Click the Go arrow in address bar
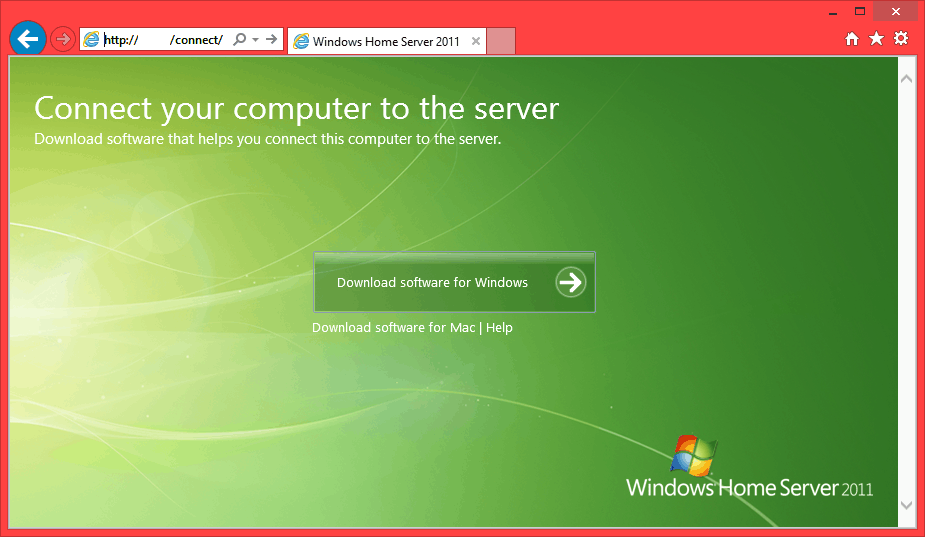This screenshot has width=925, height=537. pos(271,40)
